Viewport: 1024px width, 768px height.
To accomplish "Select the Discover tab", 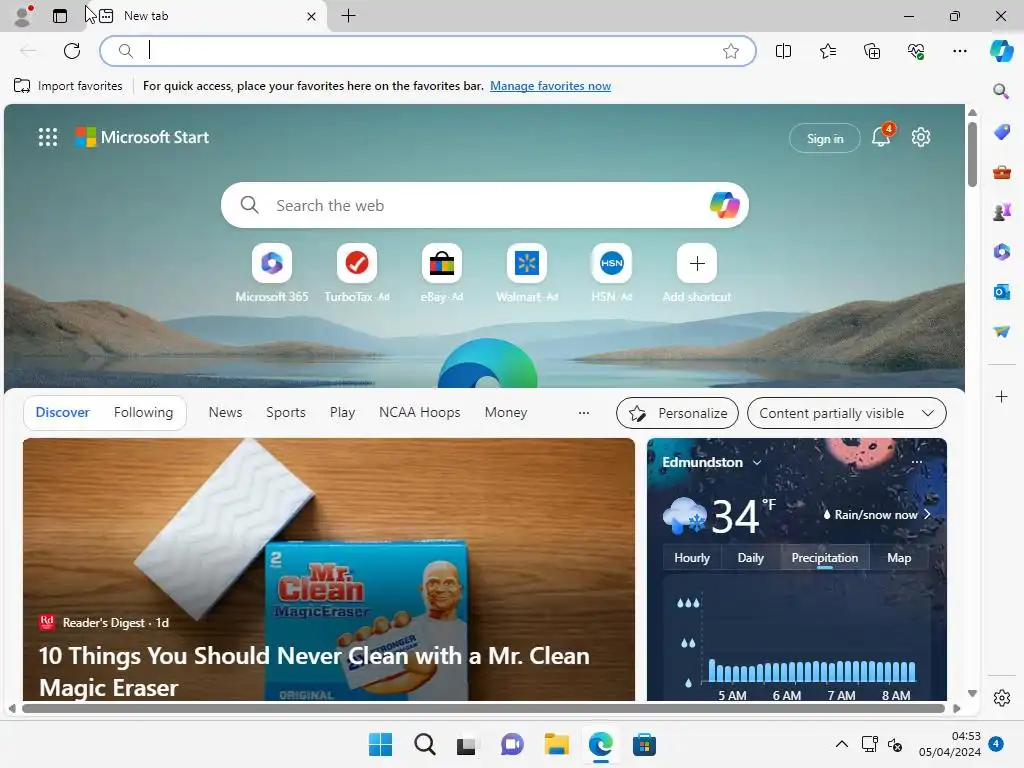I will [x=63, y=412].
